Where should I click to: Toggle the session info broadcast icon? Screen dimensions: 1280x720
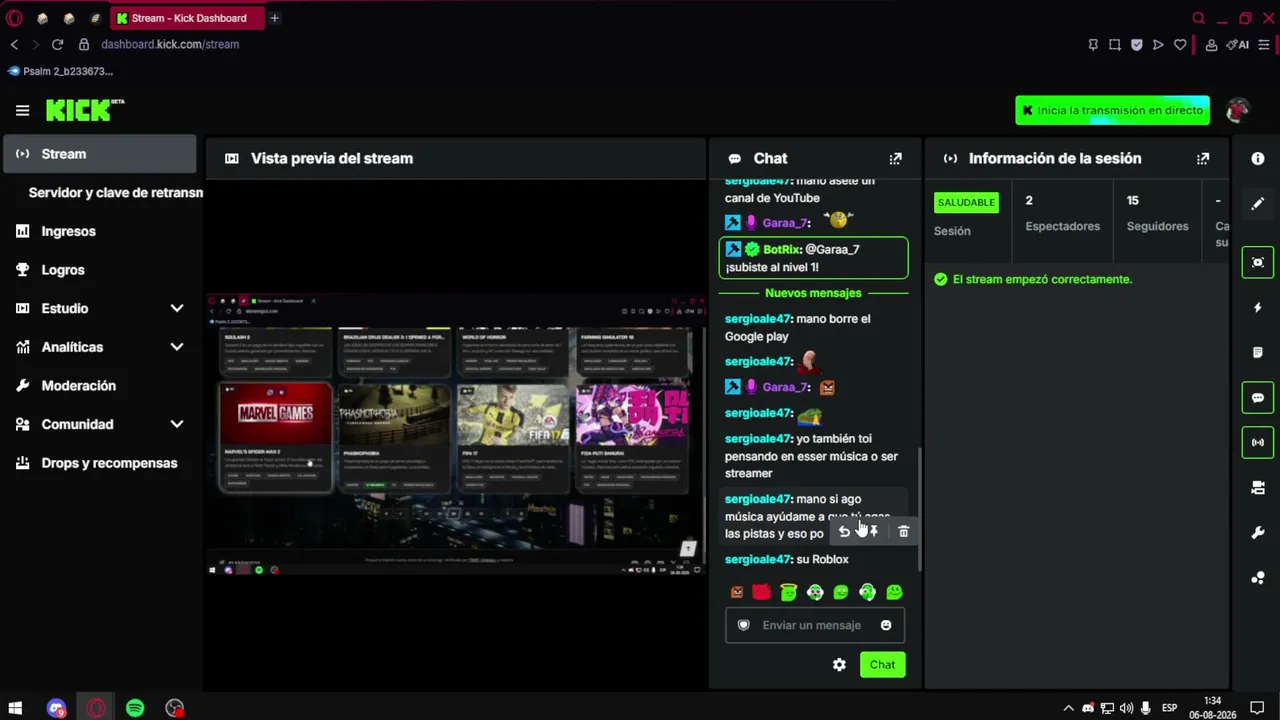coord(1258,442)
